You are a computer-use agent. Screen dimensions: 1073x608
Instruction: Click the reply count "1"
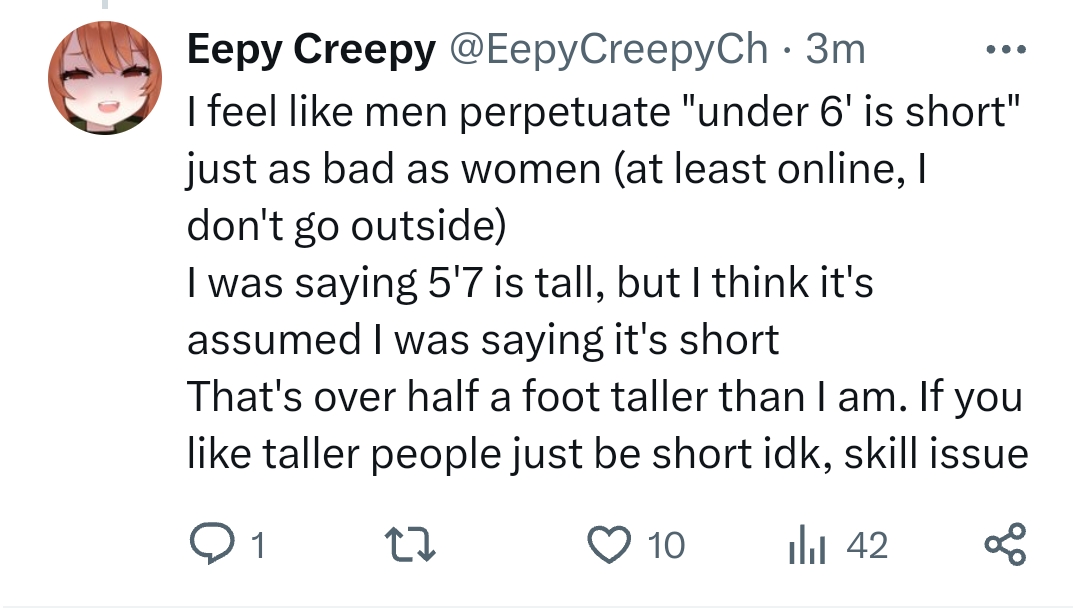pos(257,546)
